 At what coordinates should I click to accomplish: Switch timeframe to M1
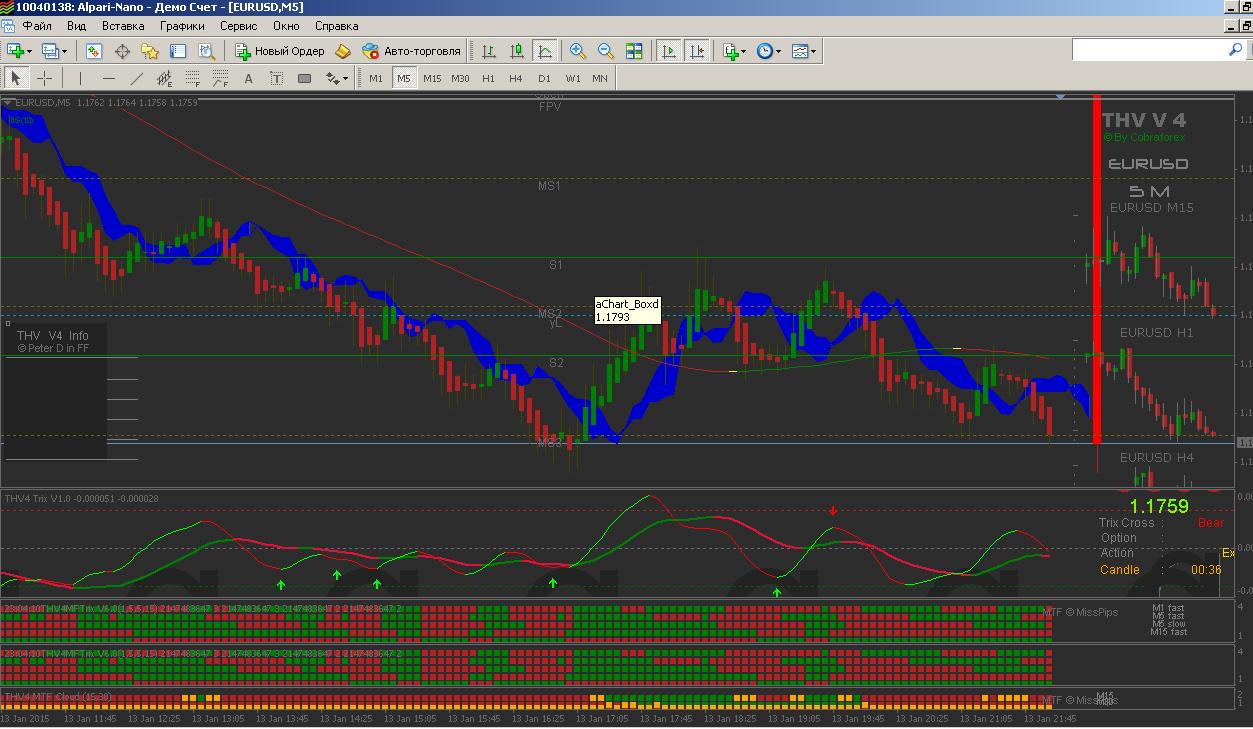pos(376,78)
